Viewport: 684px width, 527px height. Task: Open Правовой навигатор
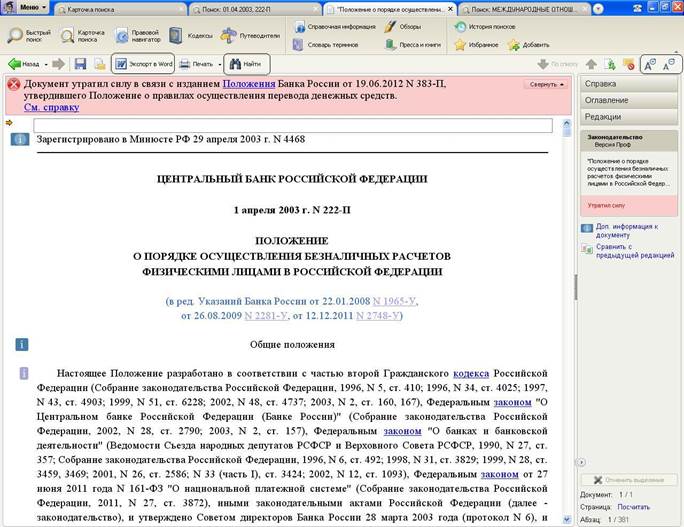(x=137, y=36)
